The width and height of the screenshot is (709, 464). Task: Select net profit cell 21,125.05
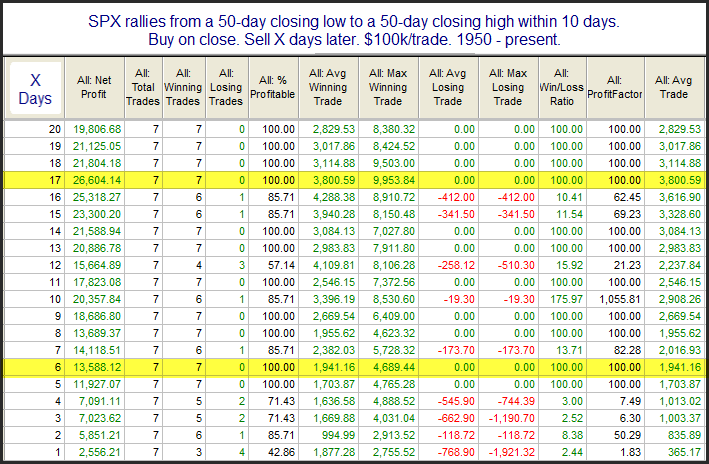pos(97,147)
